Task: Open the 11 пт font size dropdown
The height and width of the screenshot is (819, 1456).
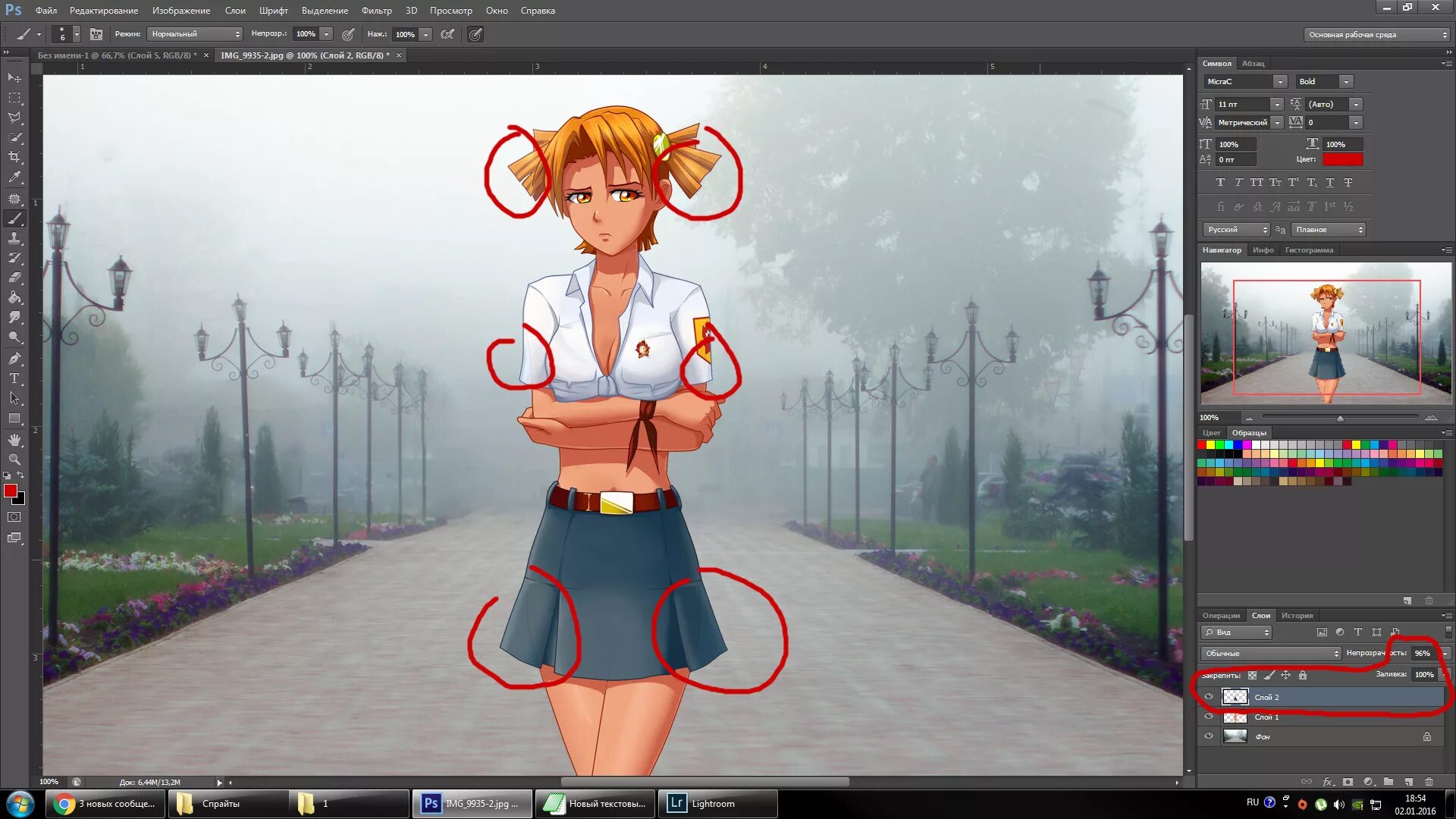Action: coord(1249,104)
